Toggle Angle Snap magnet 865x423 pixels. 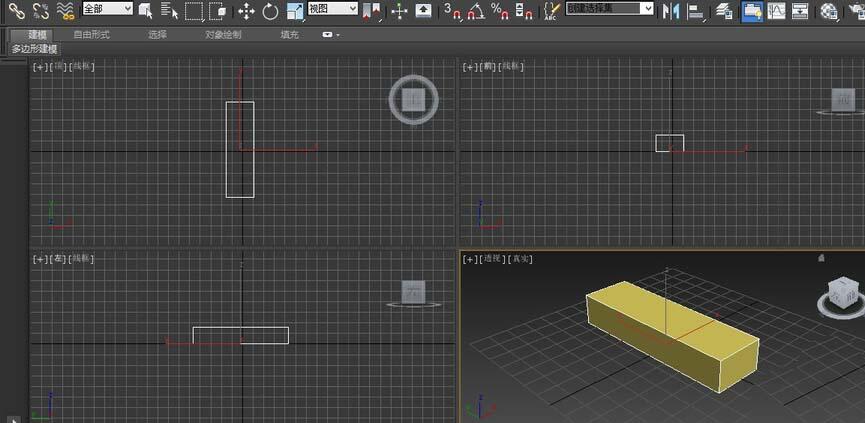click(476, 10)
